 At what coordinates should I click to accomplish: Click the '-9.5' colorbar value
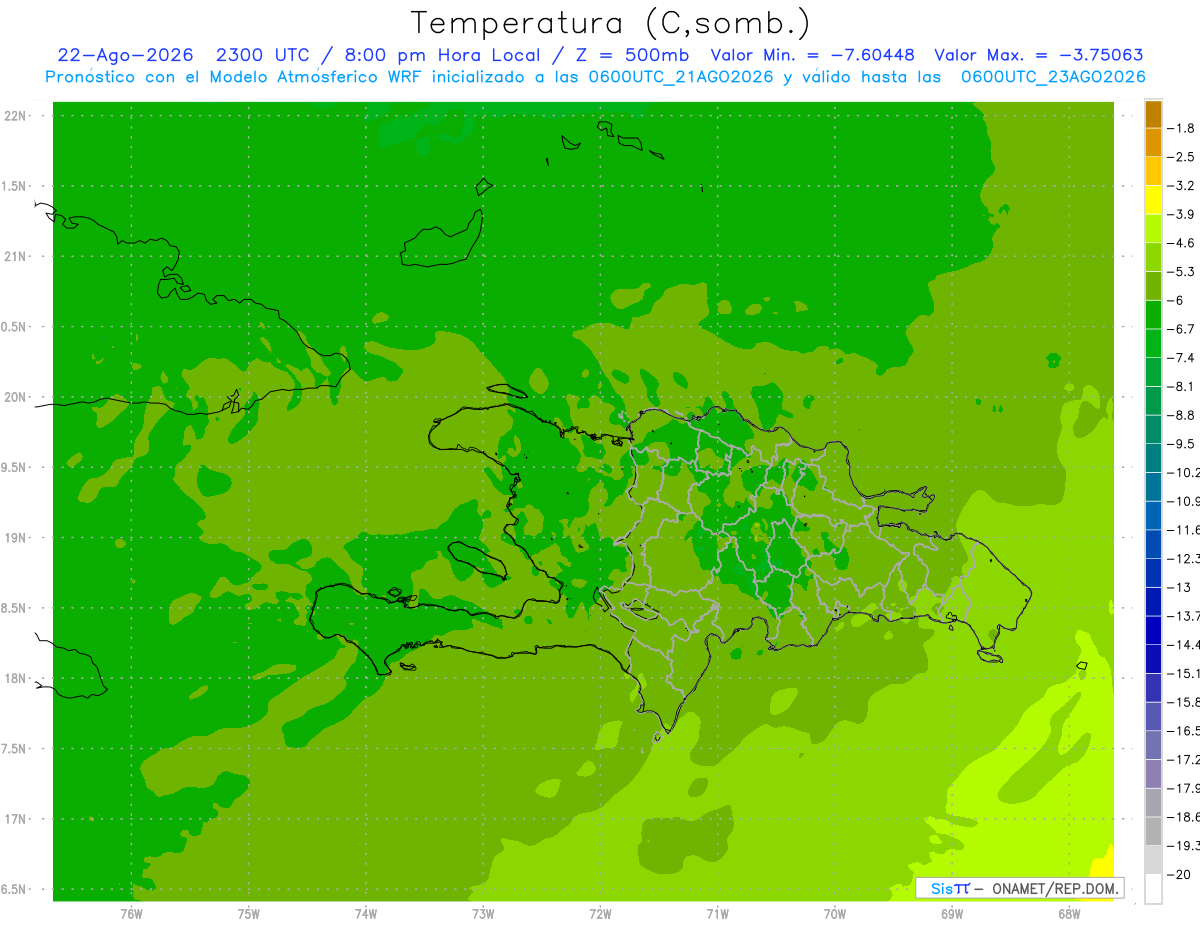click(1181, 443)
